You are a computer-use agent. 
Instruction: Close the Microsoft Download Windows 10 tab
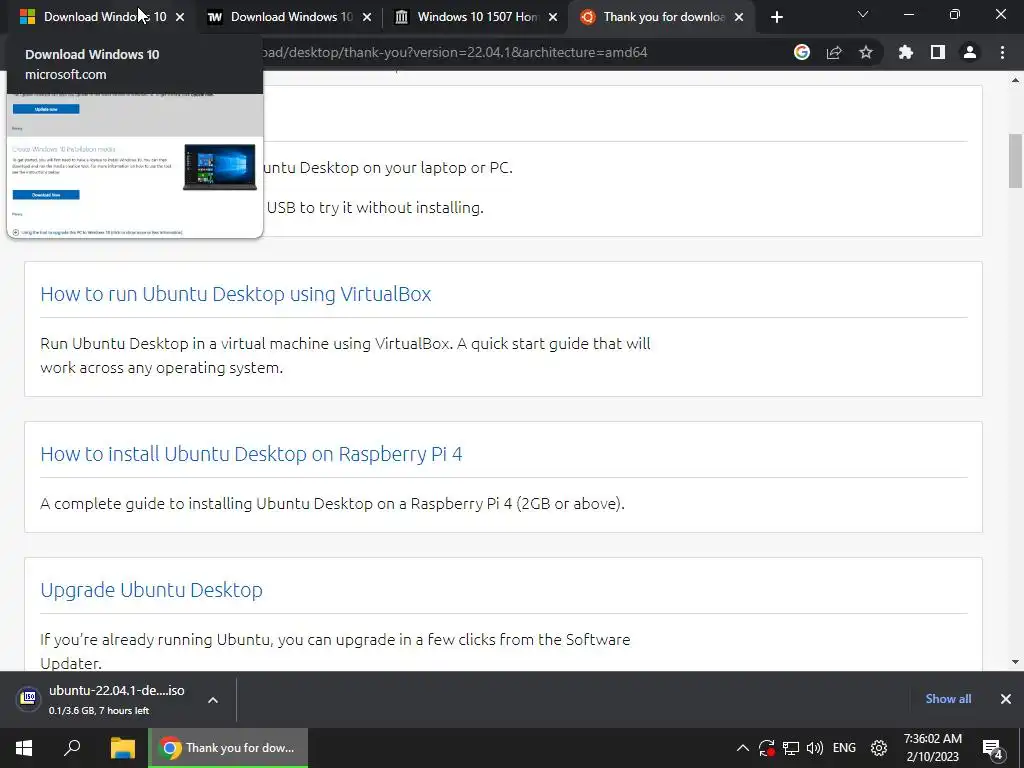(180, 17)
